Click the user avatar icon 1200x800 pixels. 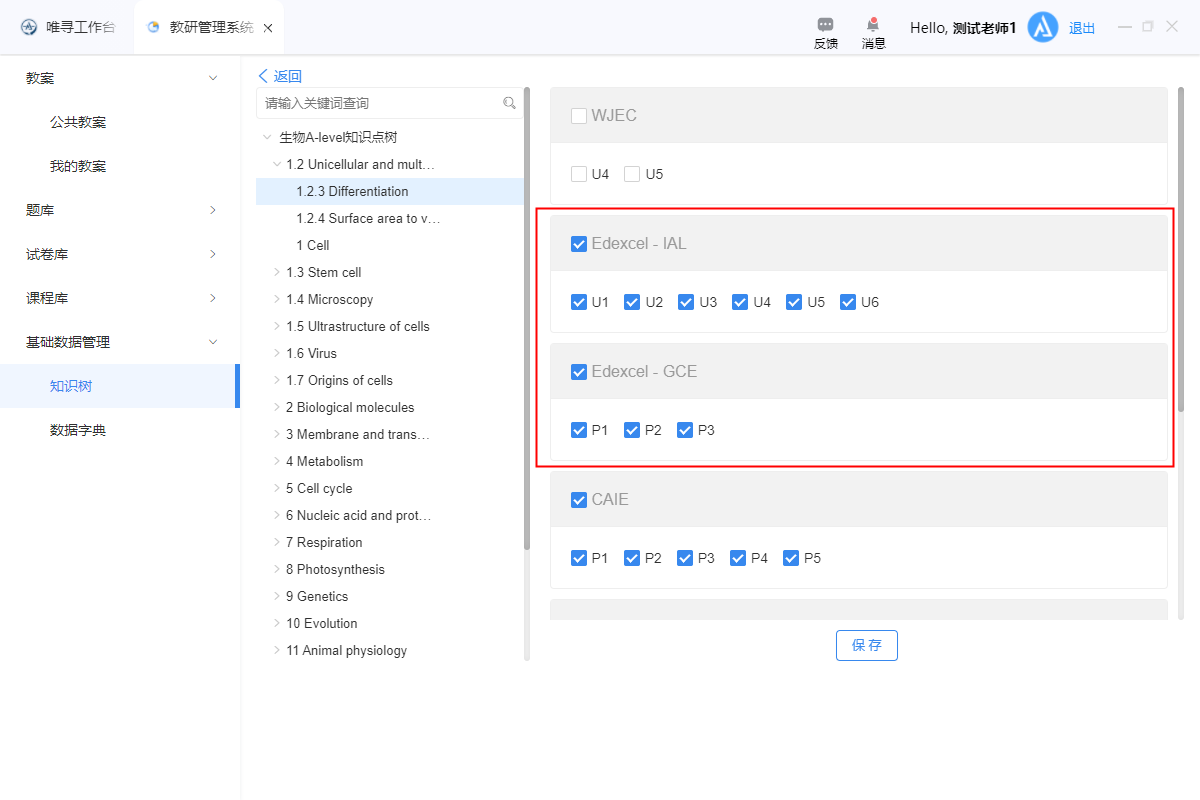tap(1043, 28)
